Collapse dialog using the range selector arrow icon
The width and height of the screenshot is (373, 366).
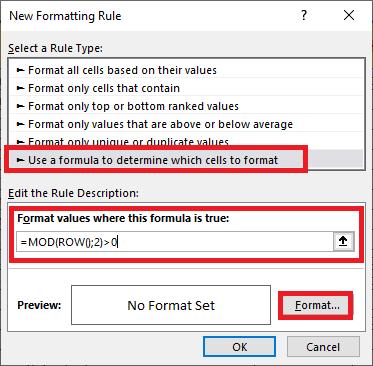point(343,242)
